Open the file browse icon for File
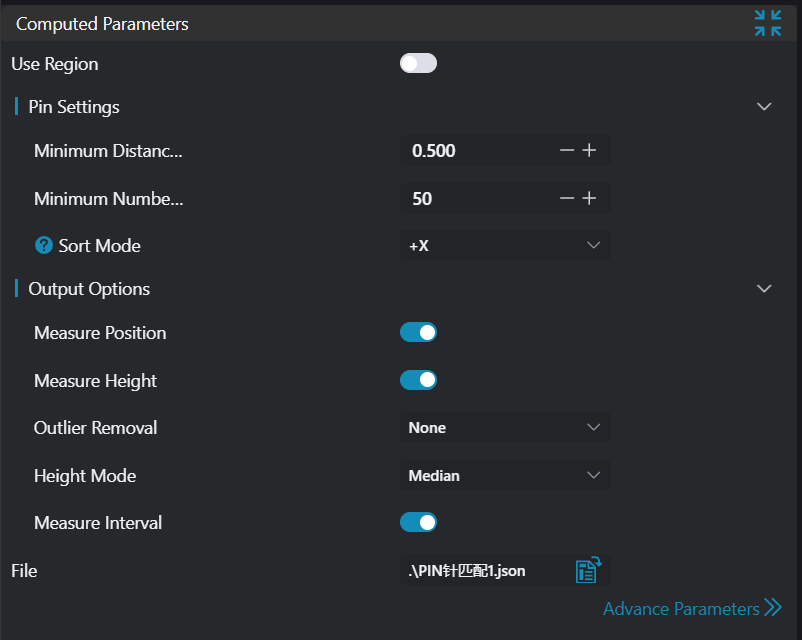The image size is (802, 640). point(587,571)
